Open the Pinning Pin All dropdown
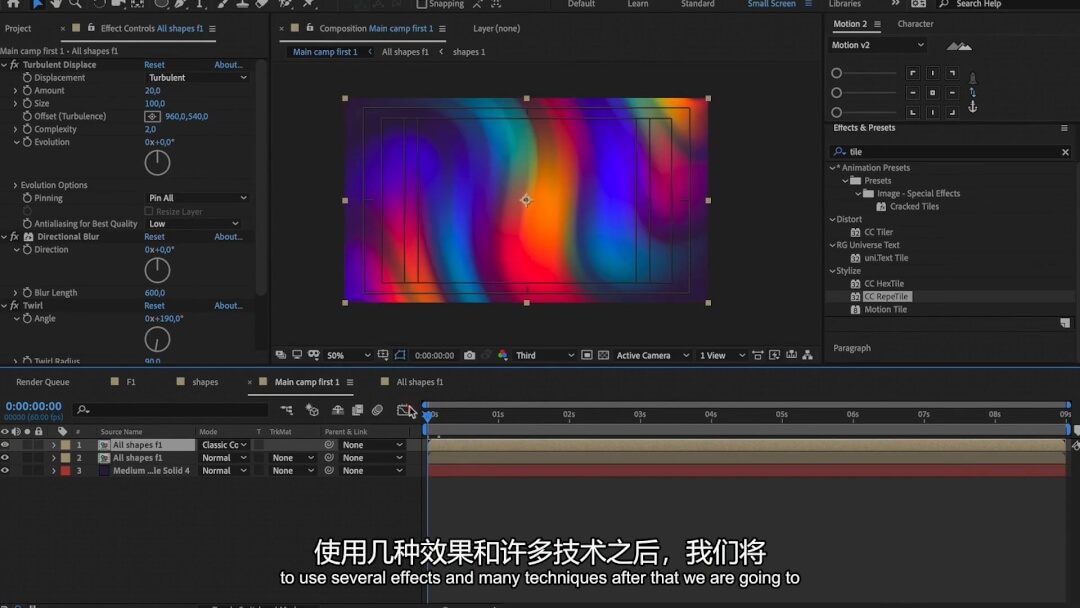1080x608 pixels. pos(197,198)
